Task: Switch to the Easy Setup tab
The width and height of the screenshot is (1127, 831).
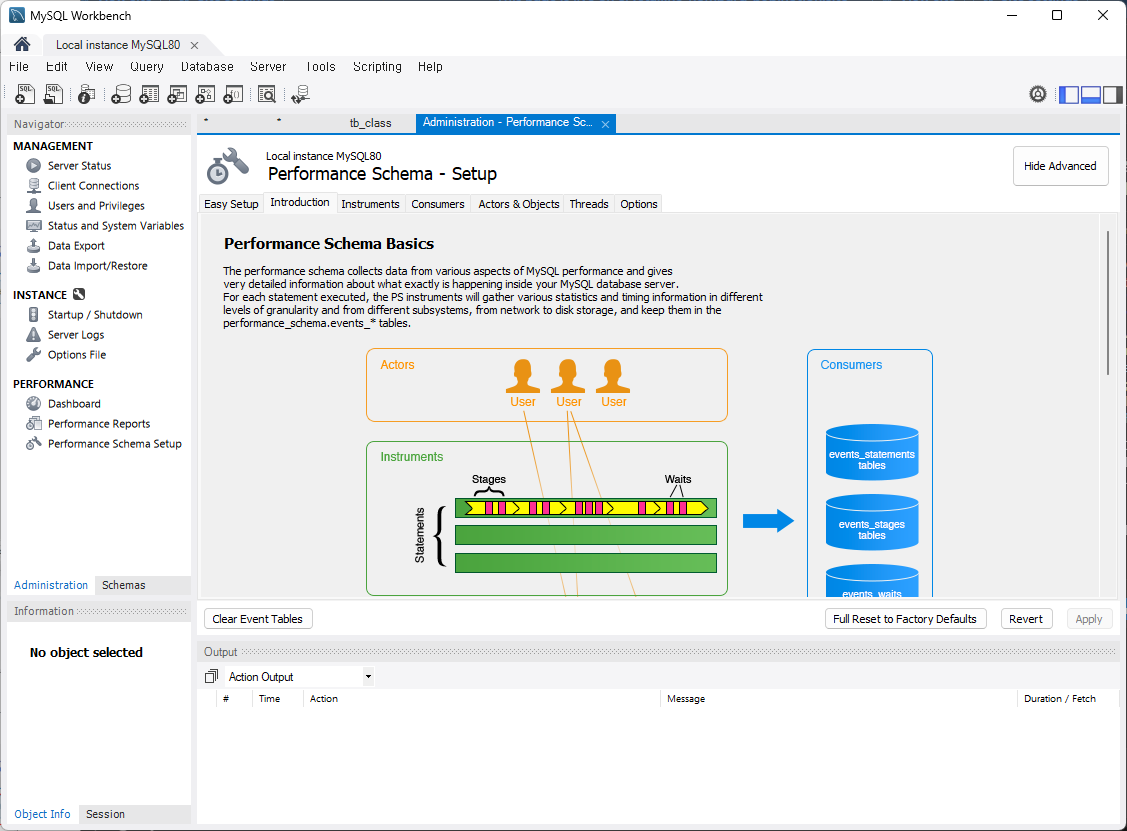Action: pyautogui.click(x=231, y=204)
